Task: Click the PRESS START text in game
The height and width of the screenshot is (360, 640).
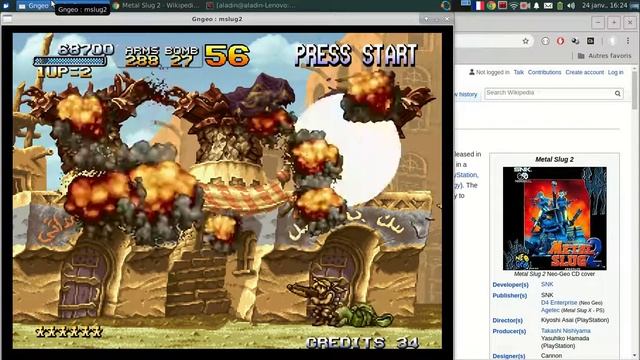Action: click(x=356, y=55)
